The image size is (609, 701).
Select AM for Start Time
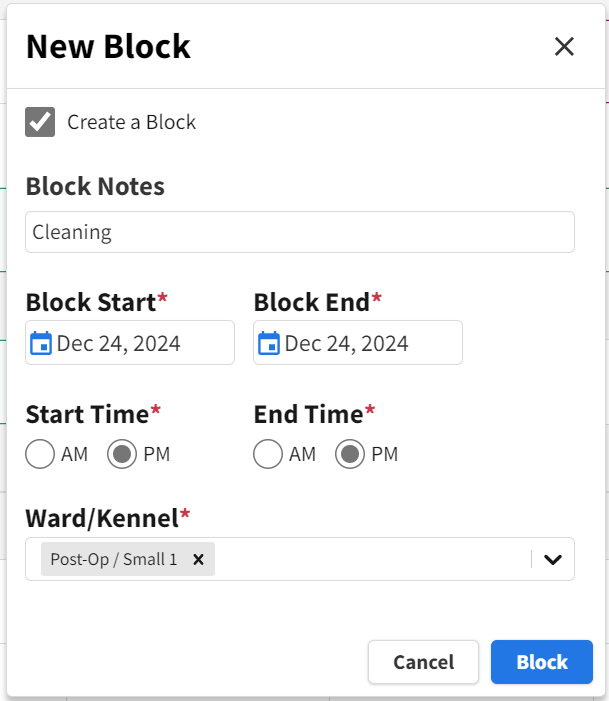coord(40,455)
